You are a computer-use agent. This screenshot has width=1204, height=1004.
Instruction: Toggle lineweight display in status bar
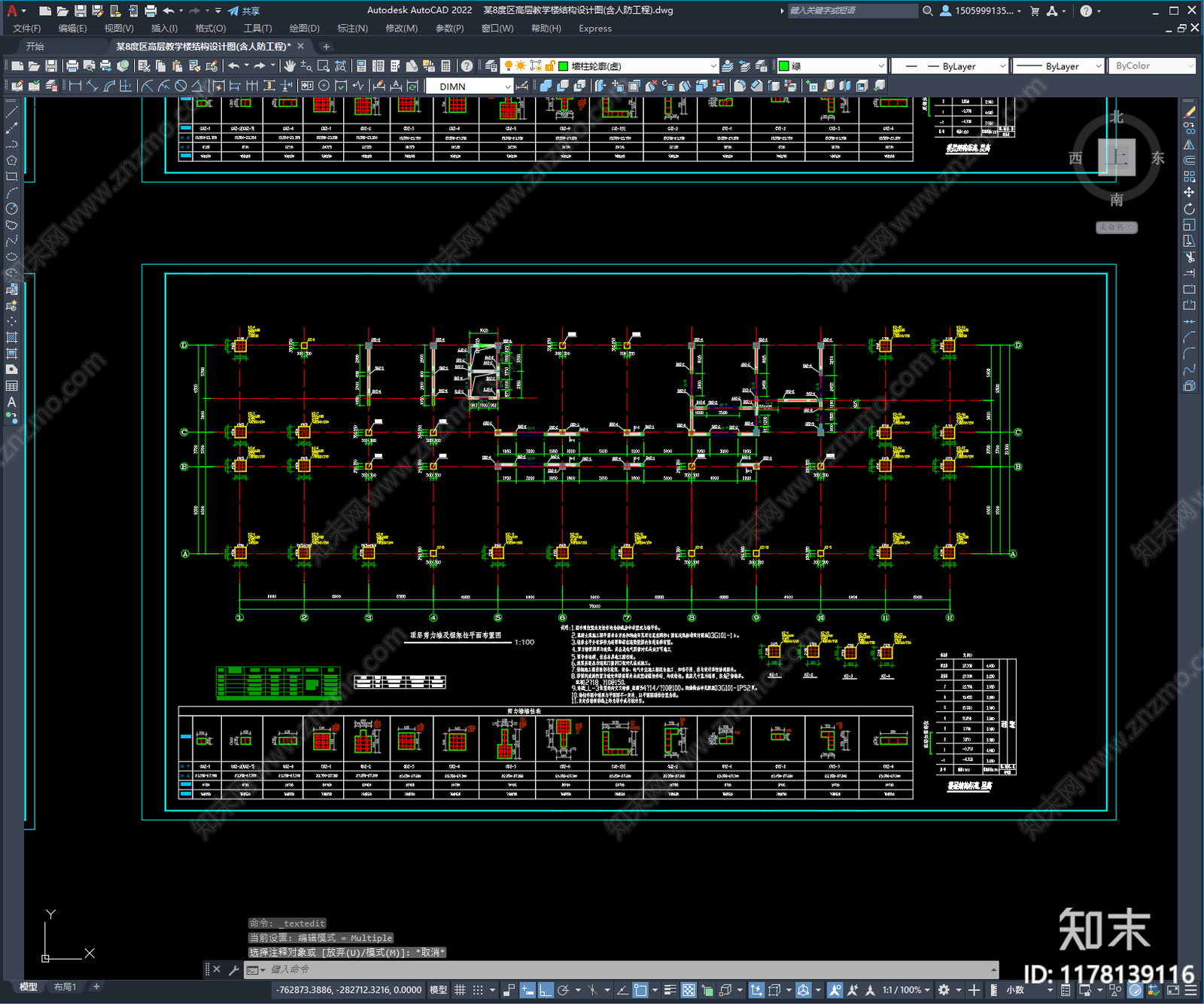tap(670, 990)
